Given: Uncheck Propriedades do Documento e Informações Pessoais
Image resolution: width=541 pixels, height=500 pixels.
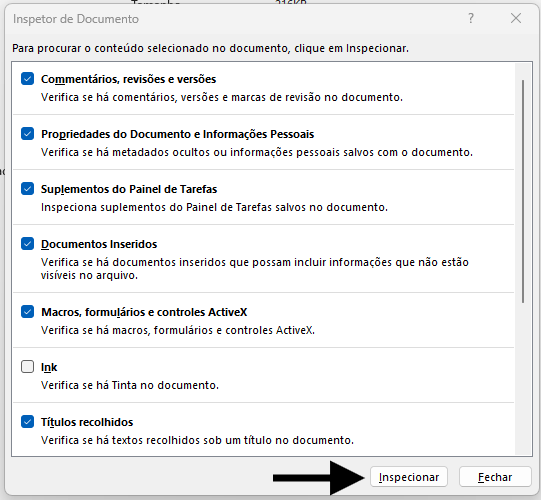Looking at the screenshot, I should point(27,134).
